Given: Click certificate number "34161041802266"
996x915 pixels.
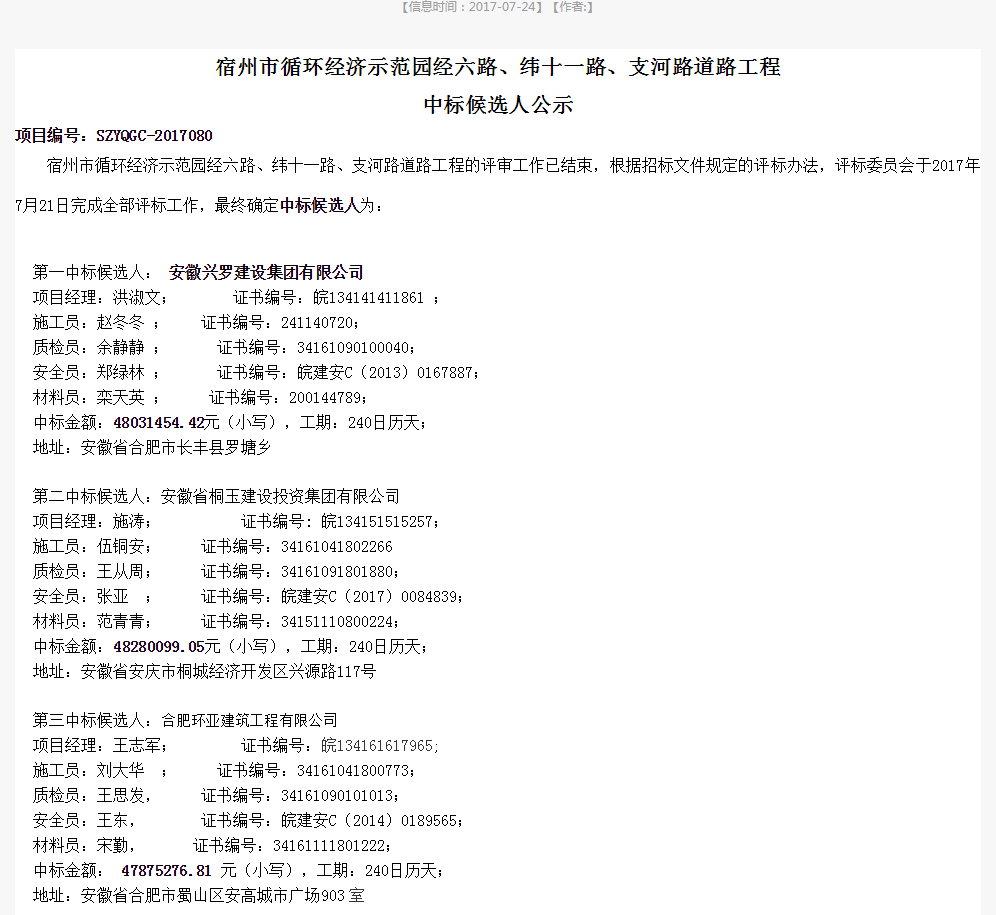Looking at the screenshot, I should click(337, 546).
